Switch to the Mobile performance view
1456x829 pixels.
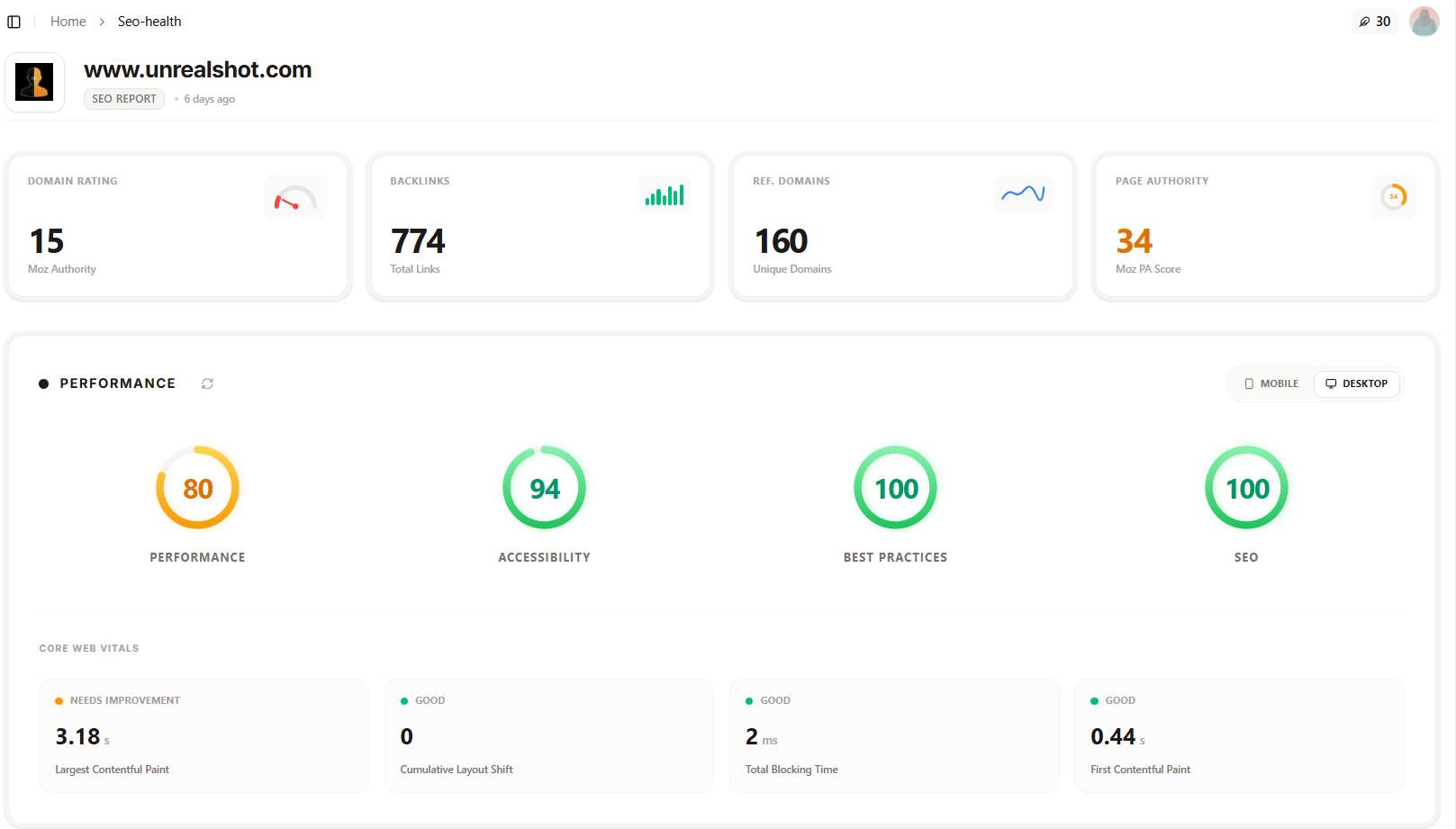pos(1271,383)
